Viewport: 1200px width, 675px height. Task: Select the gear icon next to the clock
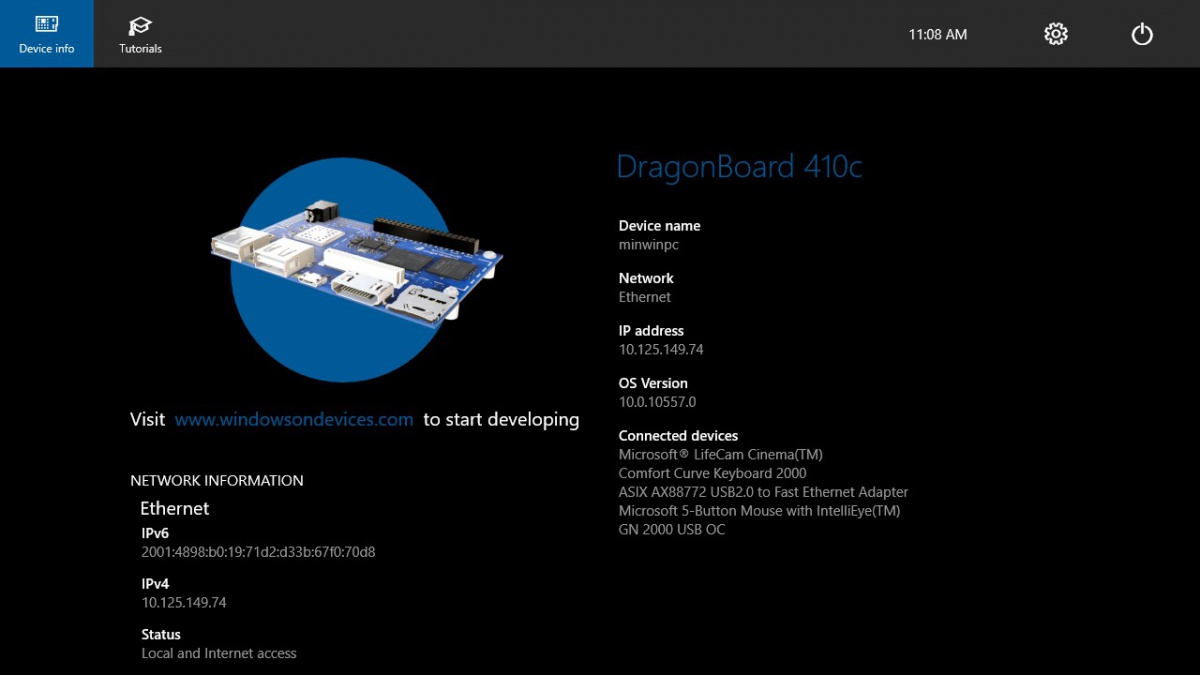coord(1055,33)
